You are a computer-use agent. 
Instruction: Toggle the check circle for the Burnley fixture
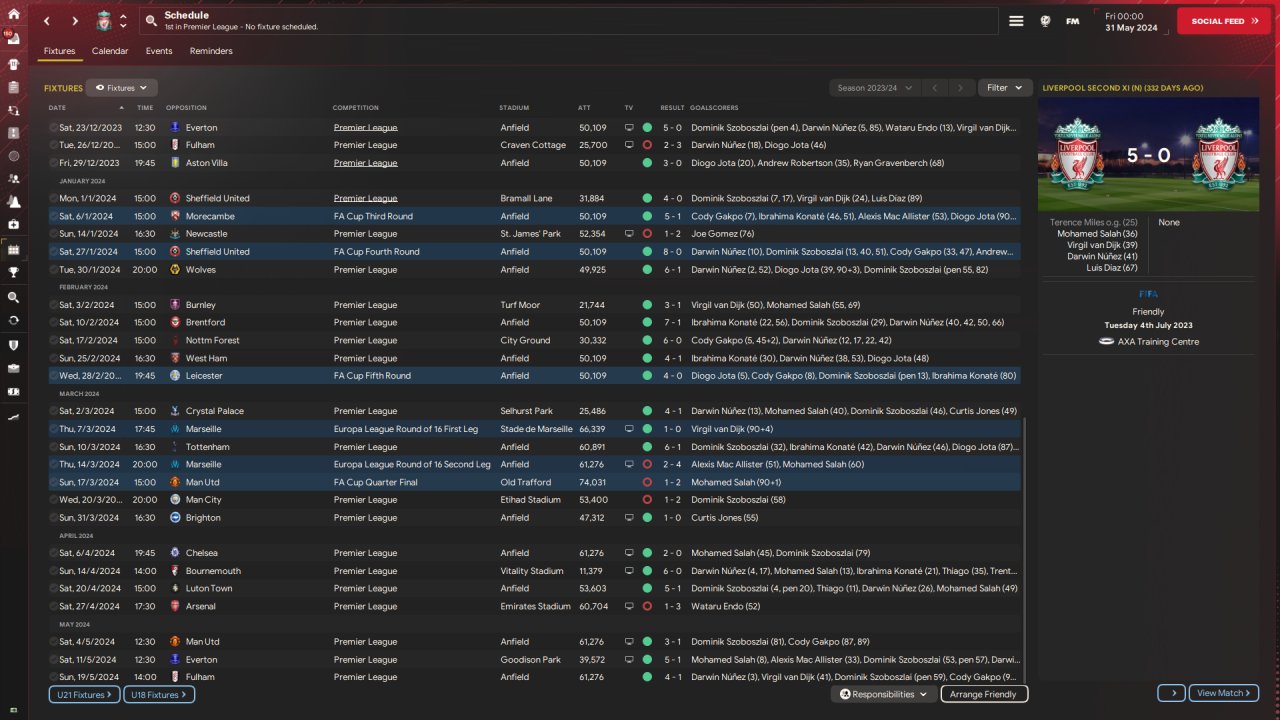(x=54, y=305)
